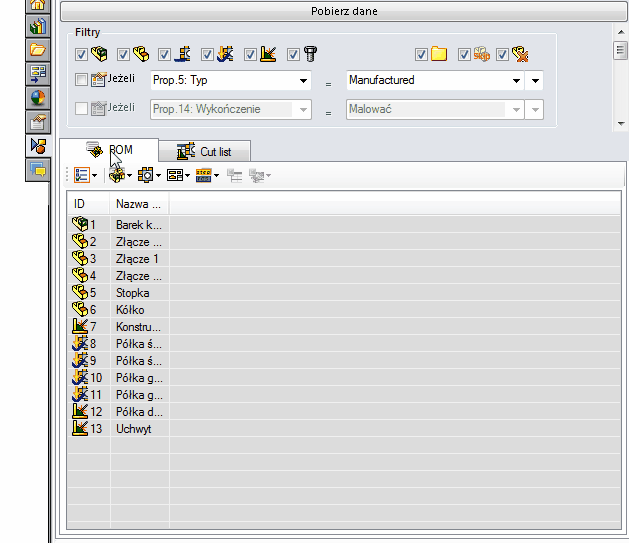Toggle the yellow folder filter checkbox

coord(421,55)
